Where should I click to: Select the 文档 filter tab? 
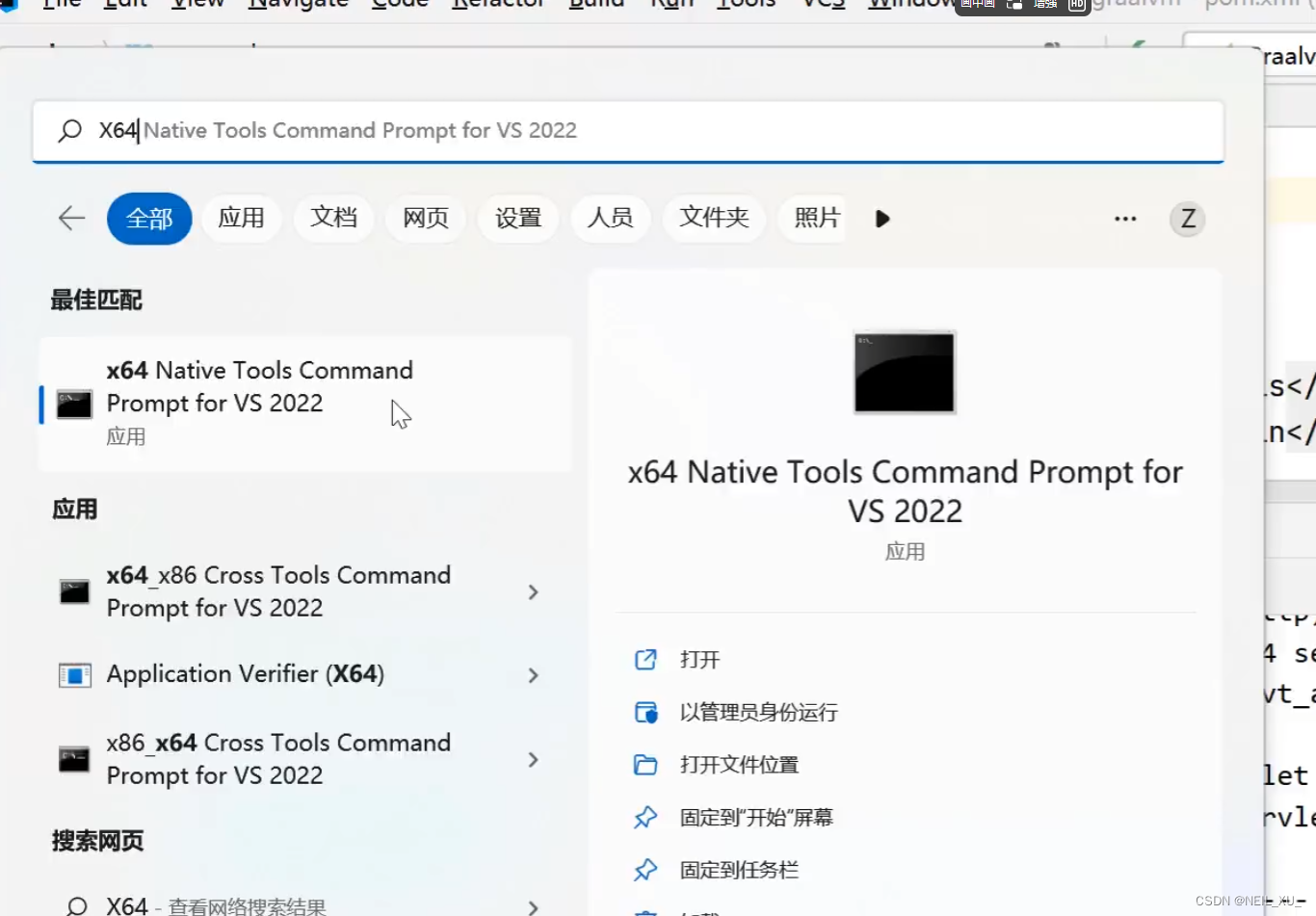coord(333,218)
